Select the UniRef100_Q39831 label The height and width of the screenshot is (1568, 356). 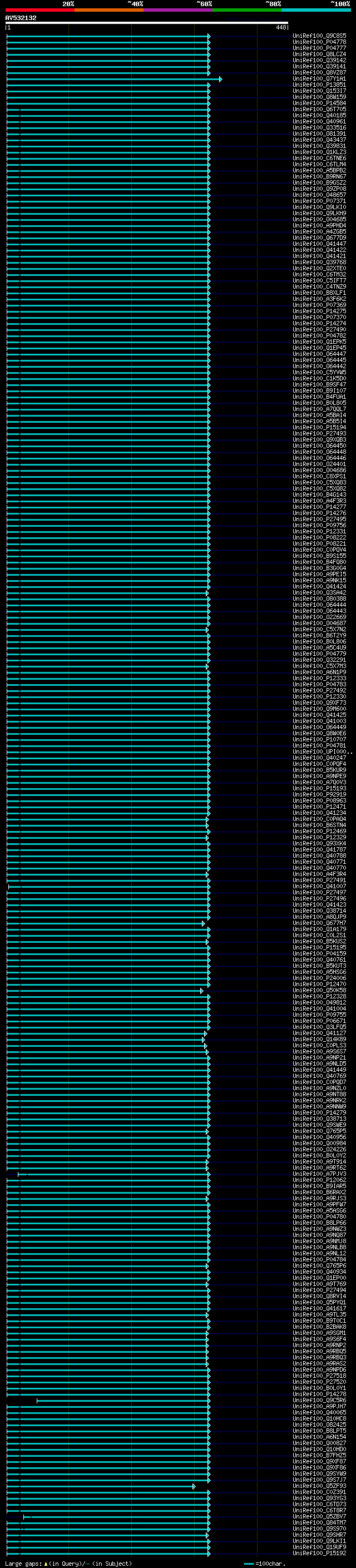click(319, 146)
